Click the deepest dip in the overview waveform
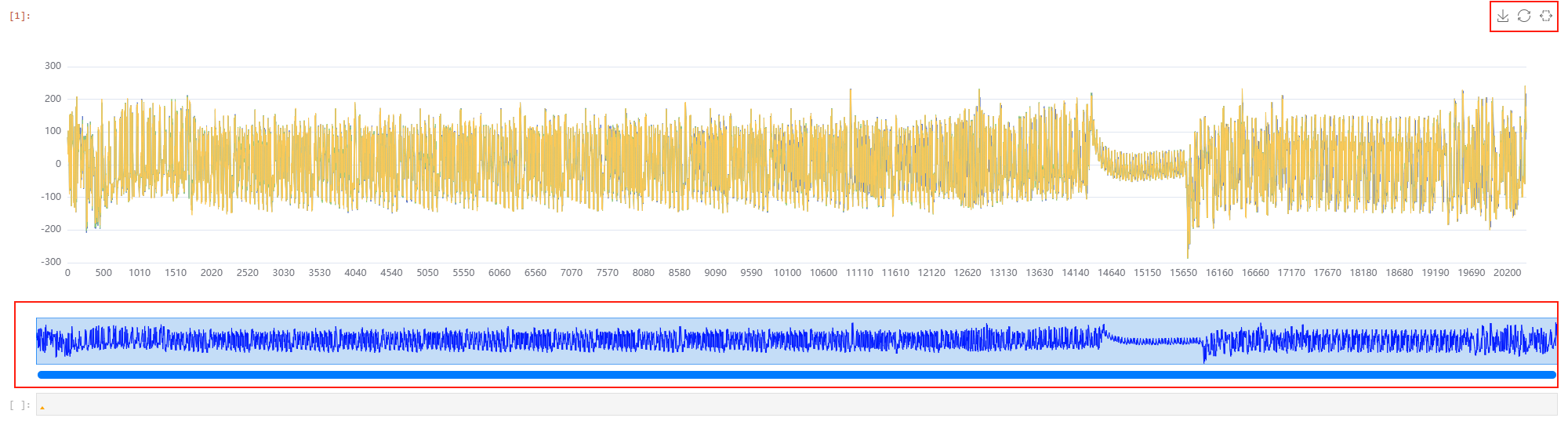This screenshot has height=436, width=1568. 1204,360
